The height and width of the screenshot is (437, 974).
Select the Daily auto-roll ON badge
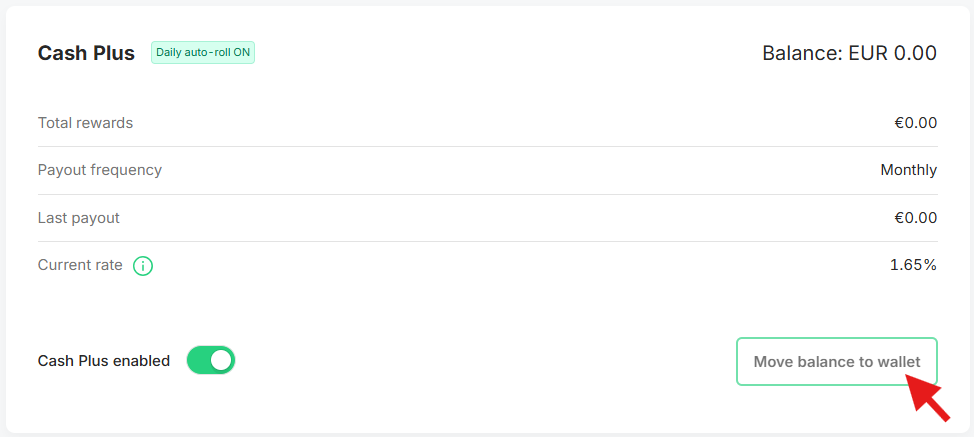203,53
